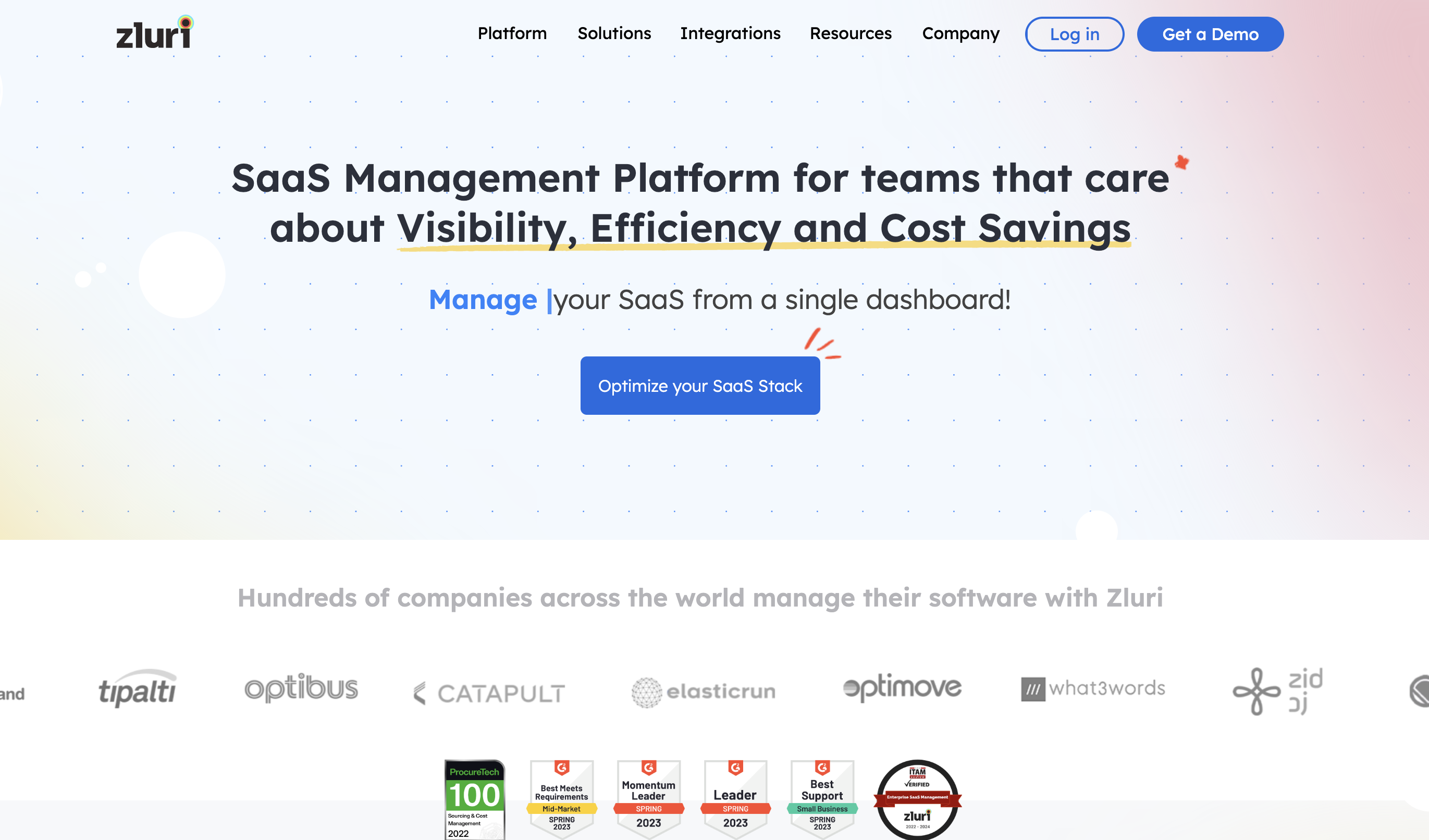The image size is (1429, 840).
Task: Click the zluri logo in the header
Action: click(153, 34)
